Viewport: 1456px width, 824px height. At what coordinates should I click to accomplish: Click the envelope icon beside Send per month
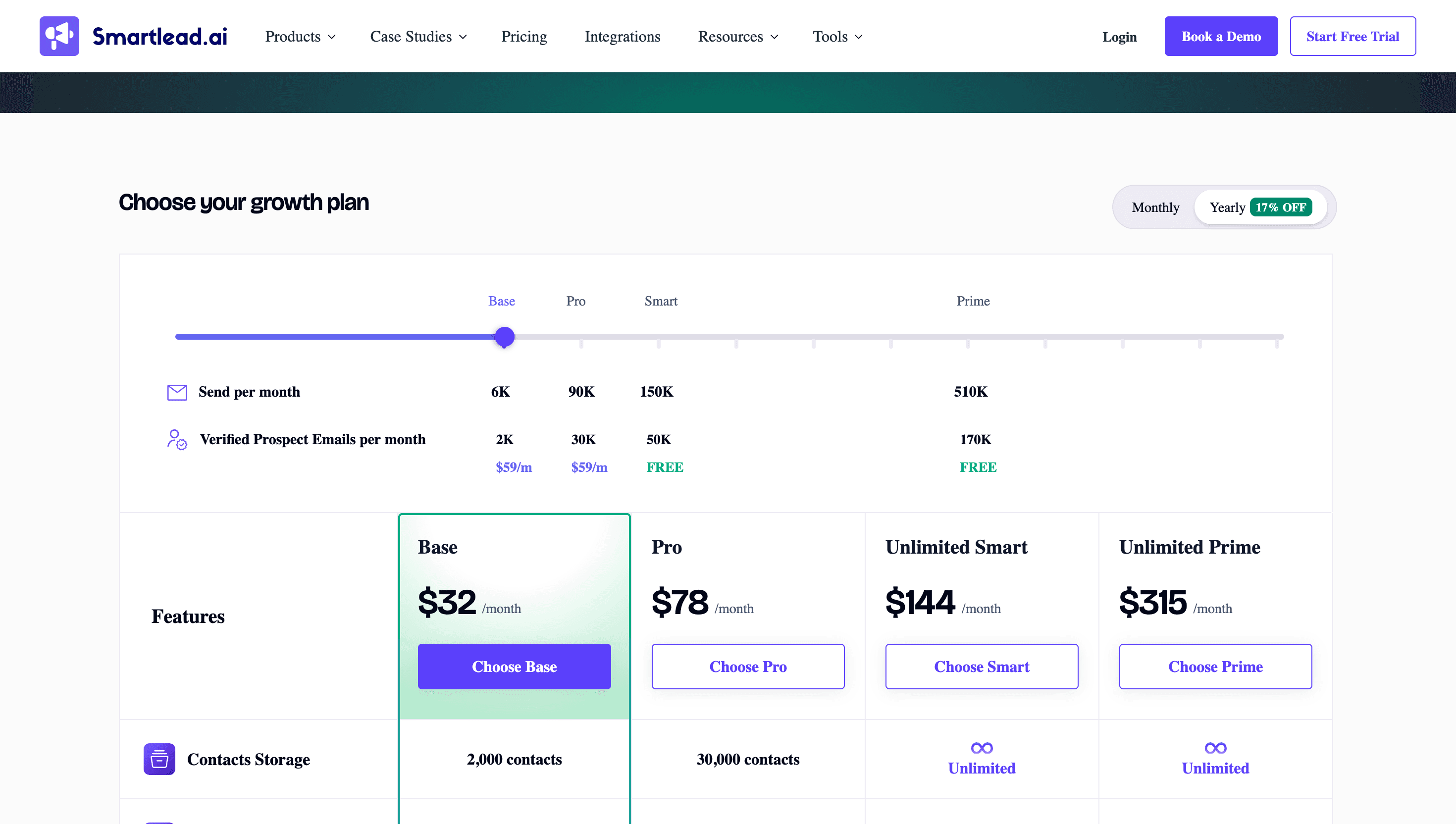tap(177, 392)
